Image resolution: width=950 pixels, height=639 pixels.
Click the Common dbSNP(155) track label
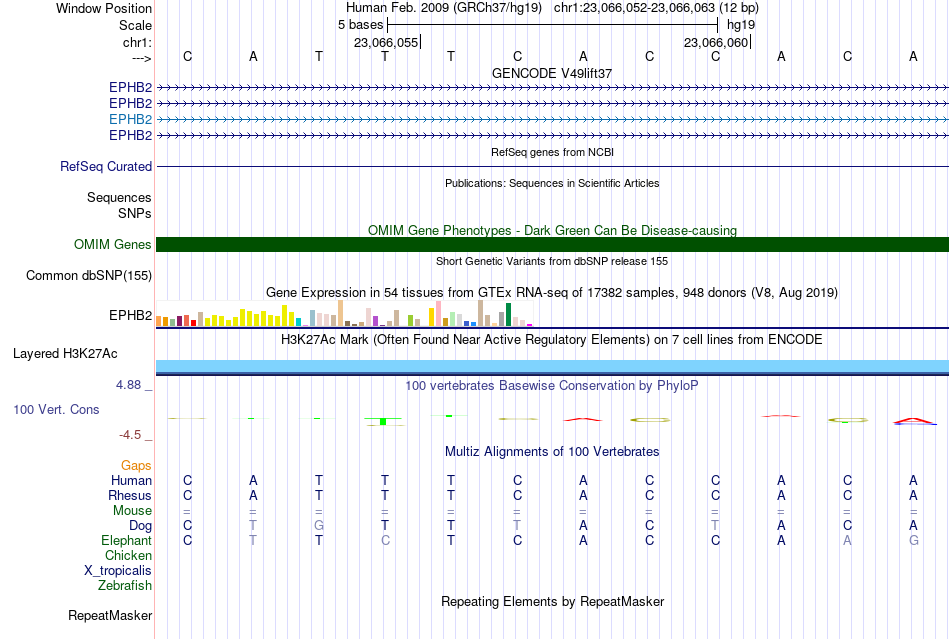89,276
